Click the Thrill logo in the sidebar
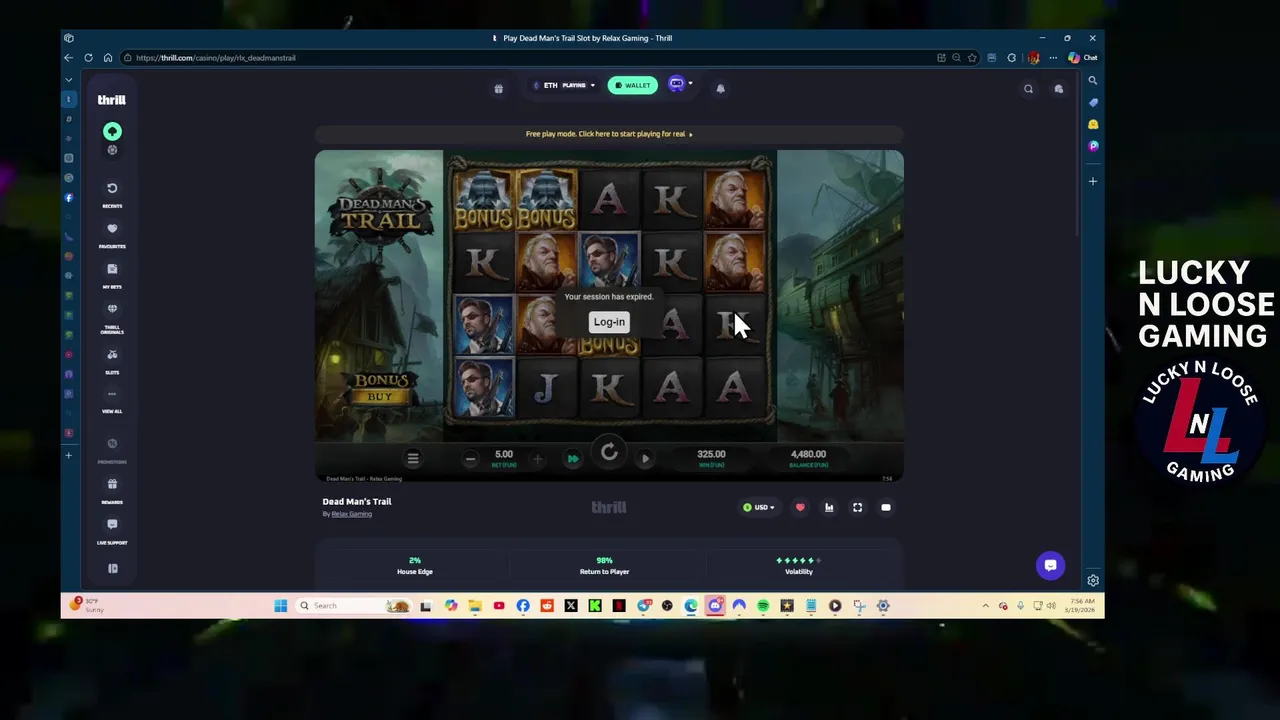This screenshot has width=1280, height=720. tap(111, 100)
